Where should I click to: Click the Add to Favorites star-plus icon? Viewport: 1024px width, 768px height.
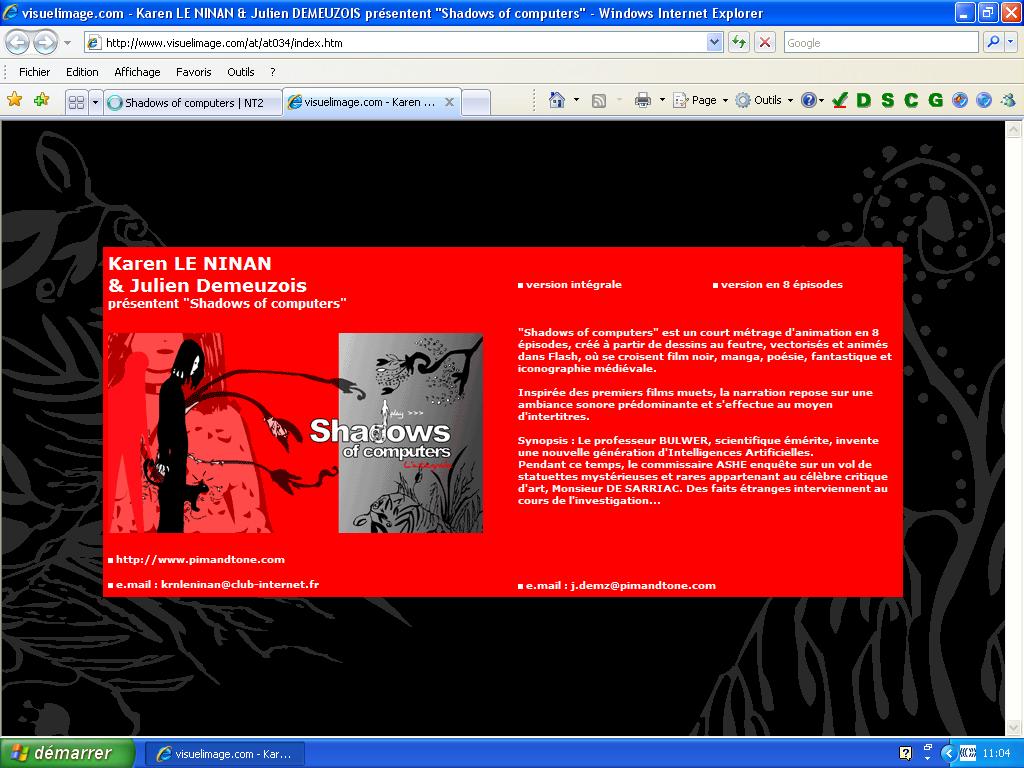[41, 100]
